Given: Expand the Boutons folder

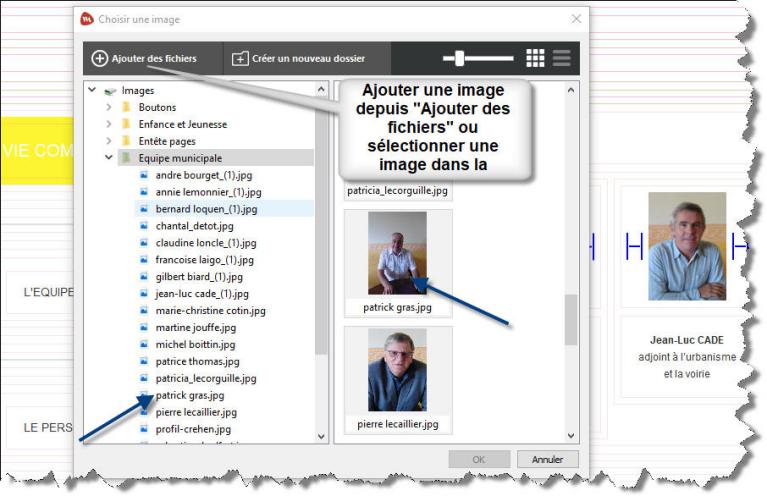Looking at the screenshot, I should click(x=108, y=107).
